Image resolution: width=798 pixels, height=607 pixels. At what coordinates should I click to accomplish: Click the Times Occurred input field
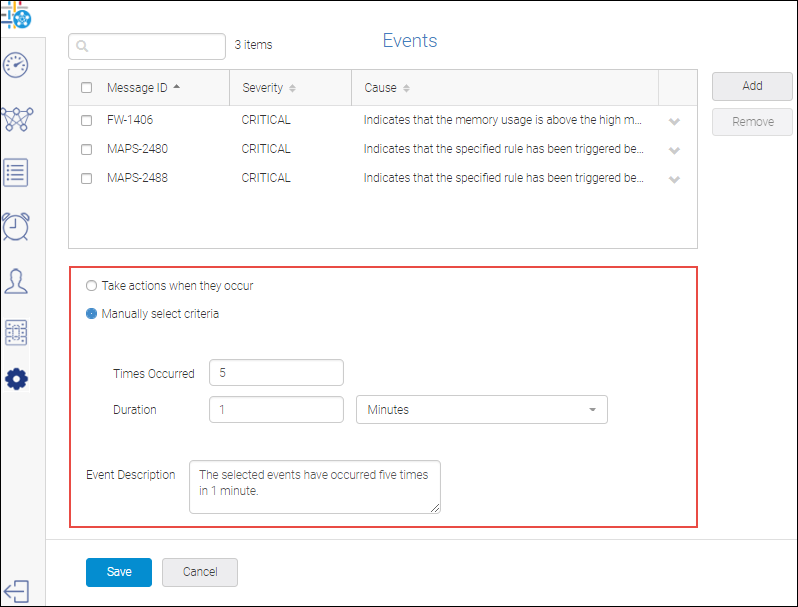click(x=276, y=373)
